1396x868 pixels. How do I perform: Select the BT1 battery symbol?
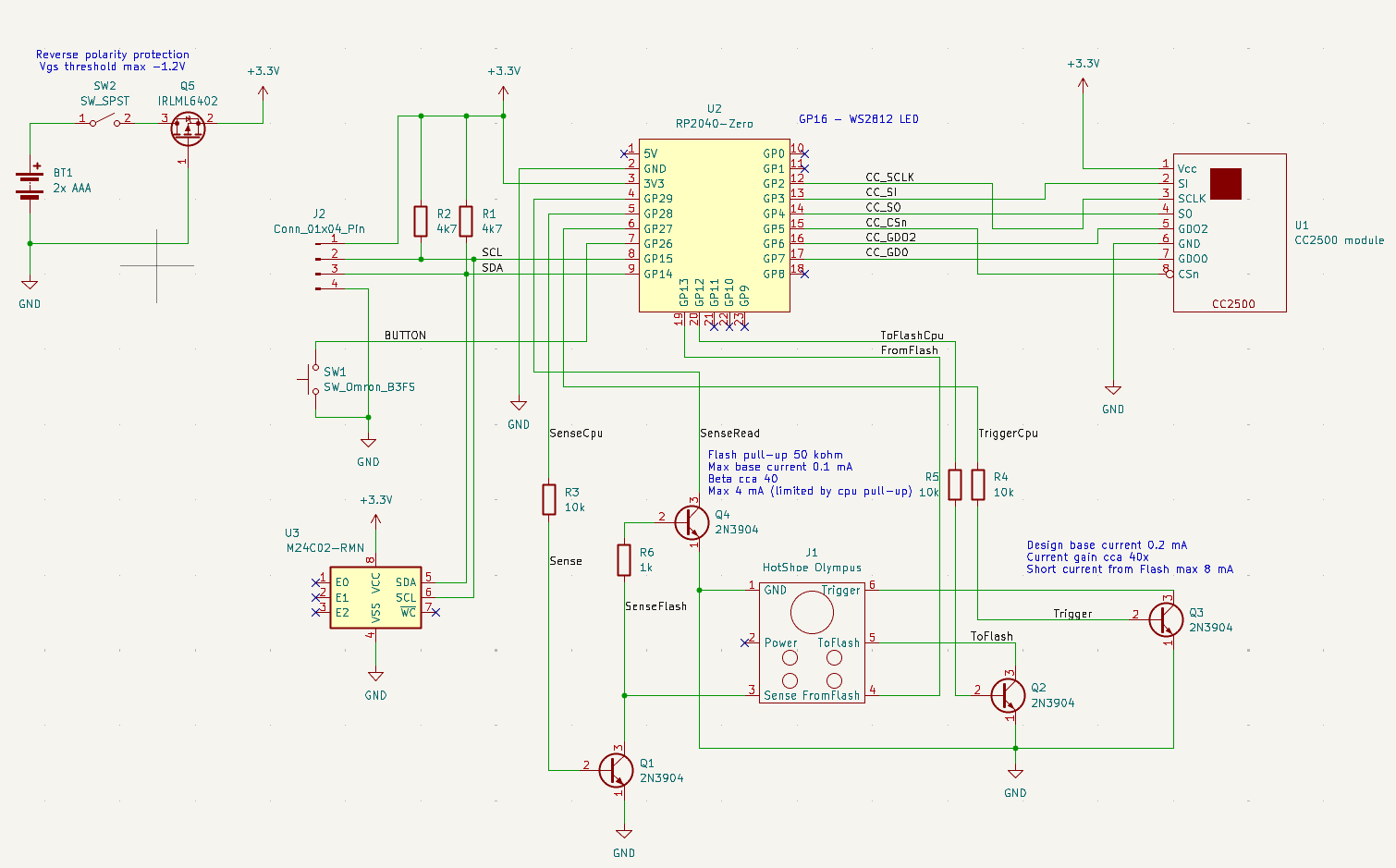(30, 185)
